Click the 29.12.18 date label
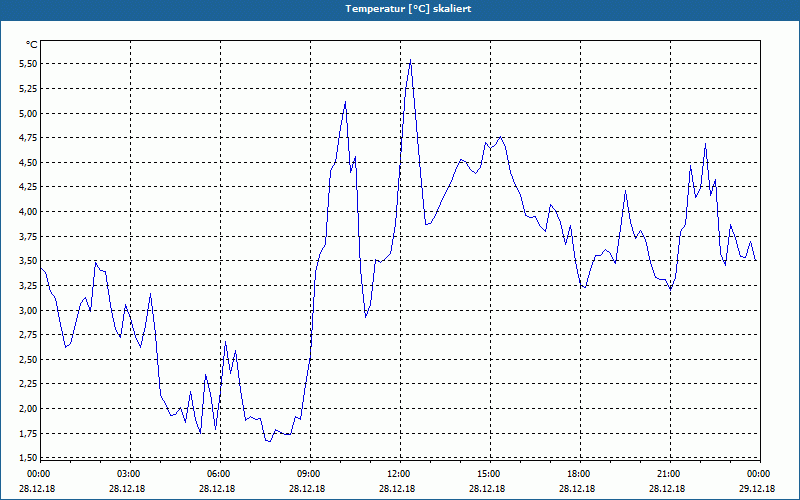The width and height of the screenshot is (800, 500). (757, 489)
